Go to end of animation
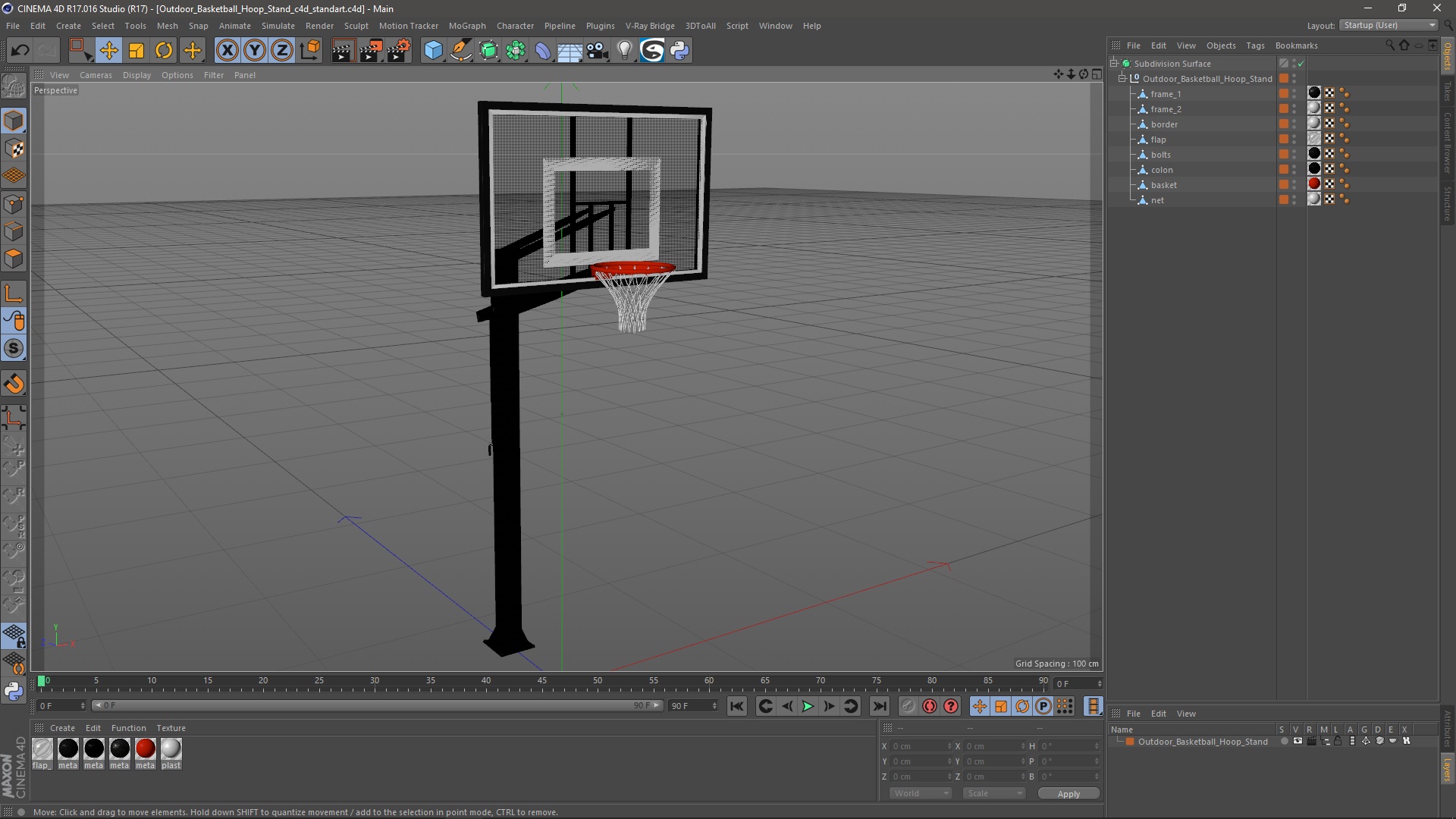Image resolution: width=1456 pixels, height=819 pixels. click(x=879, y=706)
